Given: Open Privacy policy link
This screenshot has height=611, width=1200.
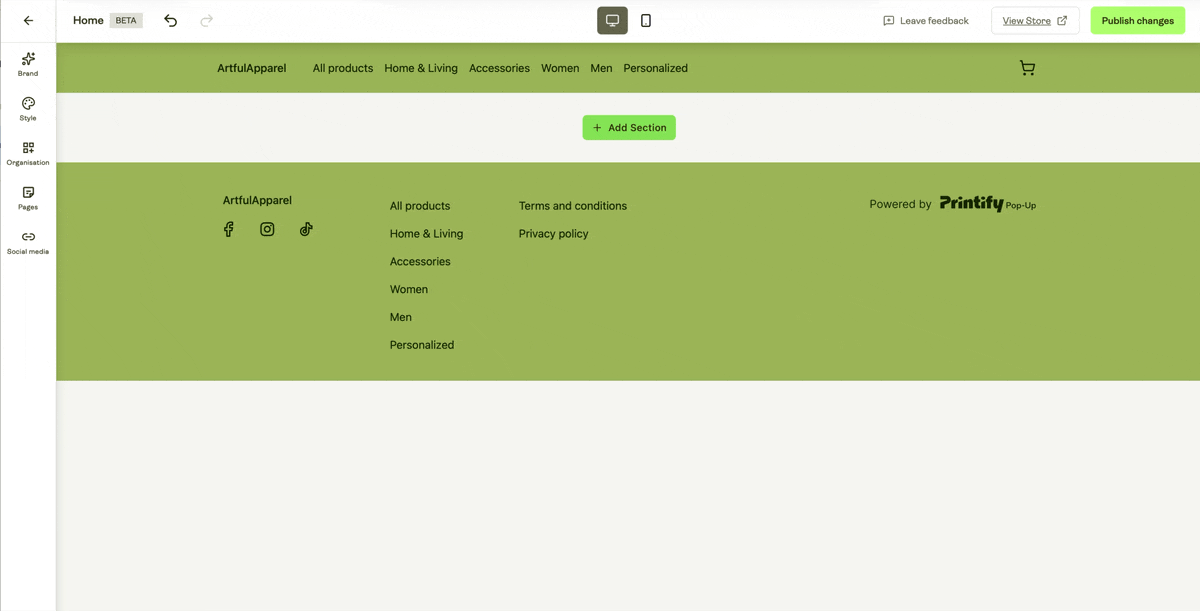Looking at the screenshot, I should pos(553,234).
